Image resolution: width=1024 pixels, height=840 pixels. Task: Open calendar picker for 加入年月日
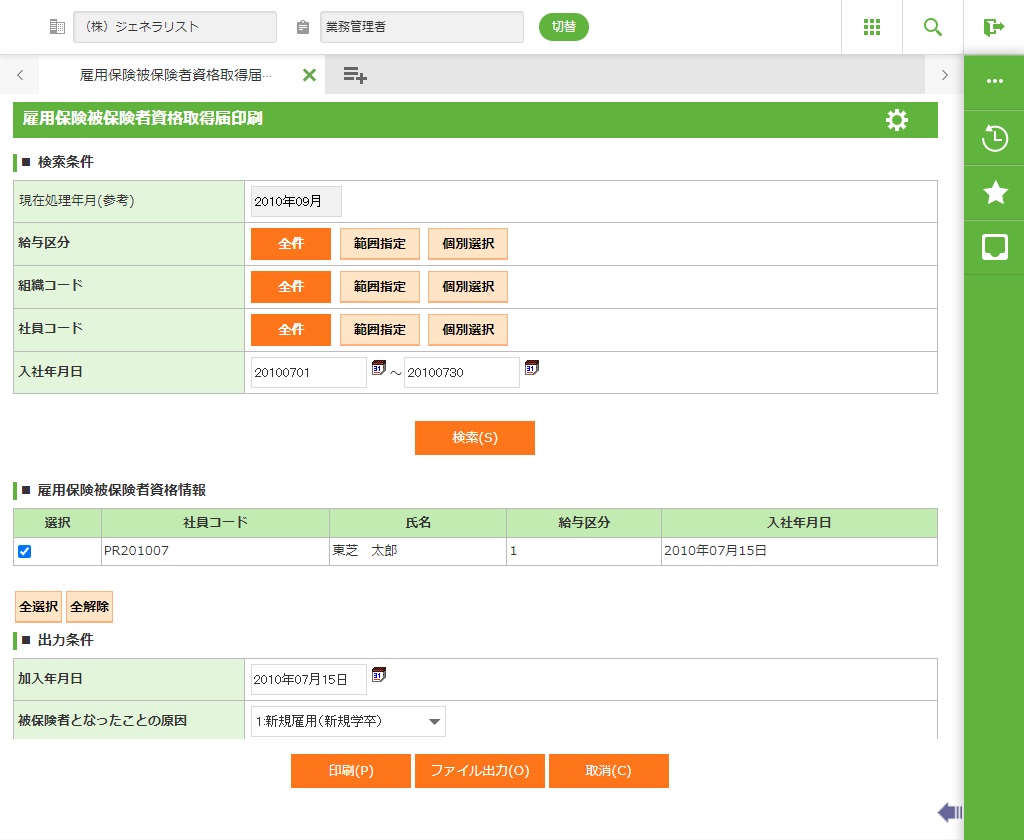(x=379, y=675)
